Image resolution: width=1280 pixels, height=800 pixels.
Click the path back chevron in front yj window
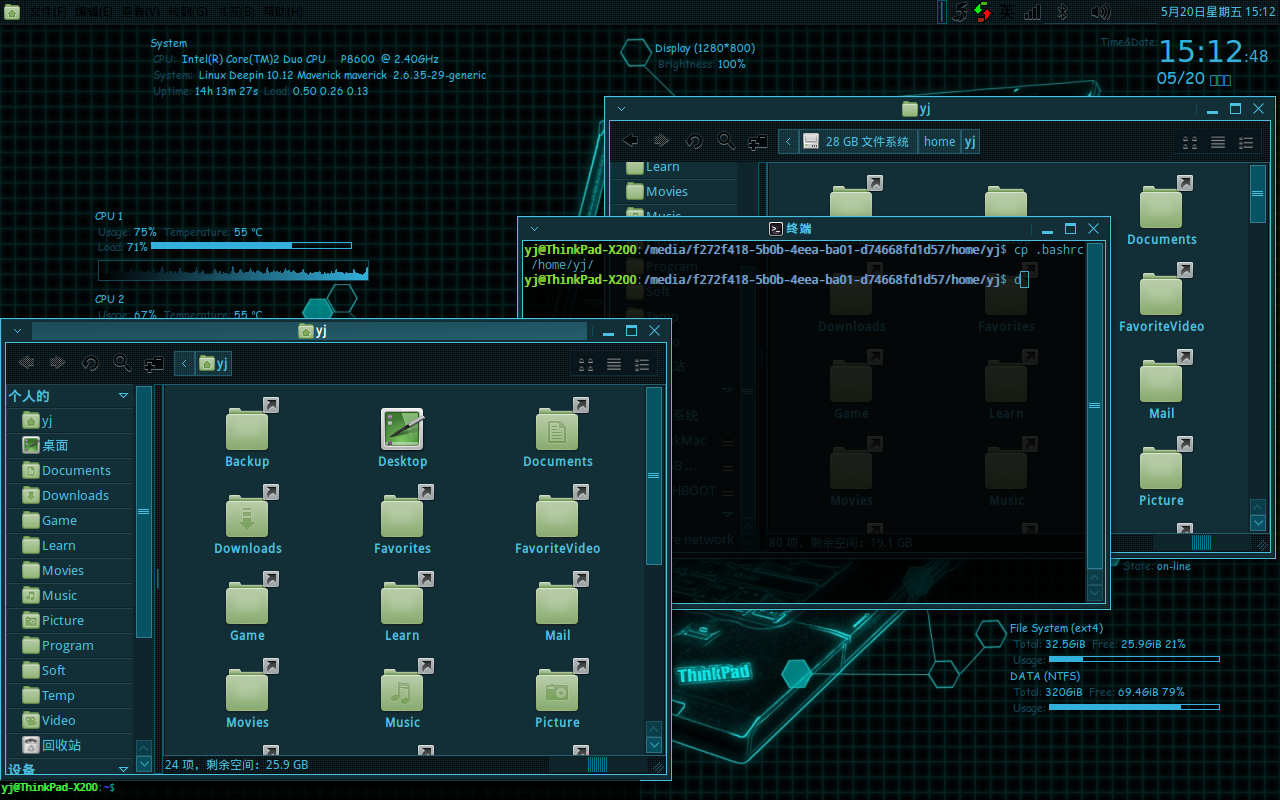pyautogui.click(x=184, y=363)
